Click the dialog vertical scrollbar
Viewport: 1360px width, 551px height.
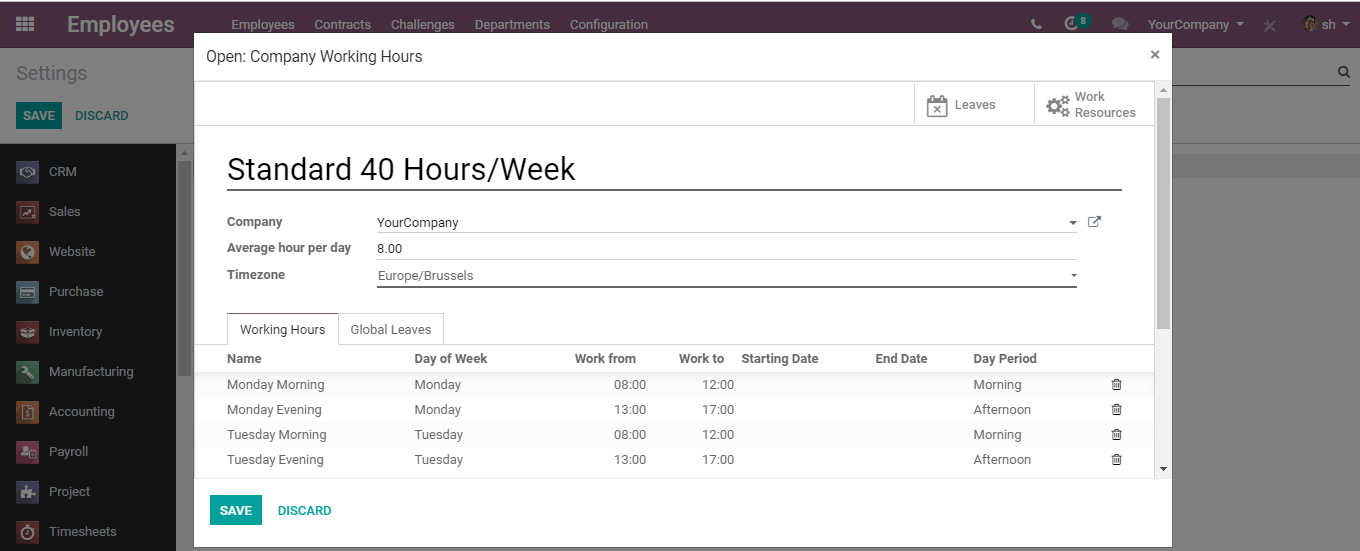1163,213
